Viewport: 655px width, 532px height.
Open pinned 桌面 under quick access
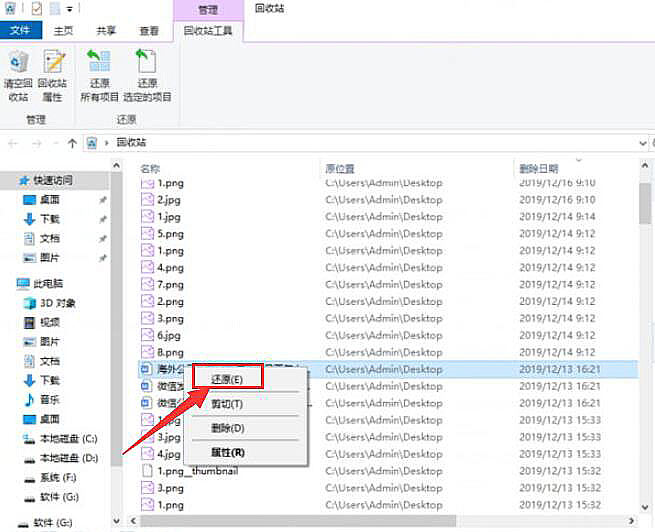50,200
